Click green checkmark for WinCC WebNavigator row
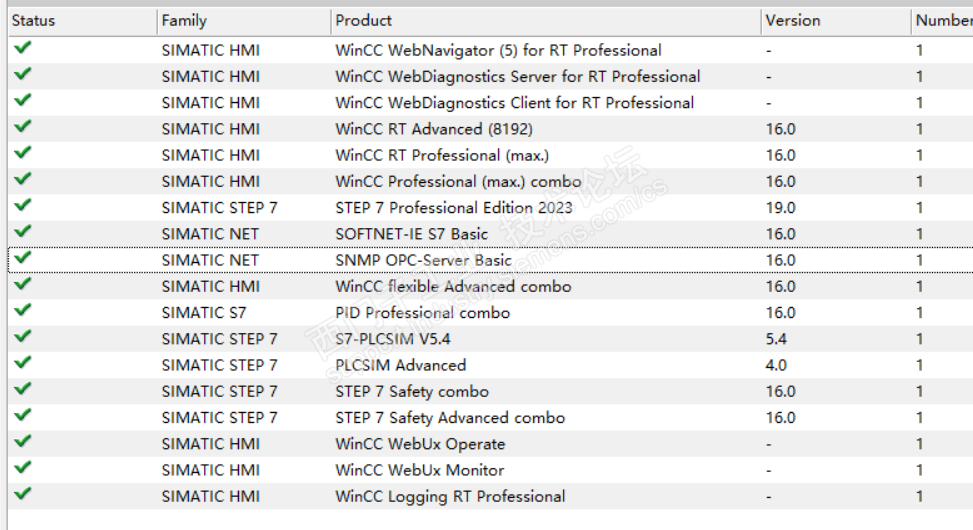 point(23,48)
